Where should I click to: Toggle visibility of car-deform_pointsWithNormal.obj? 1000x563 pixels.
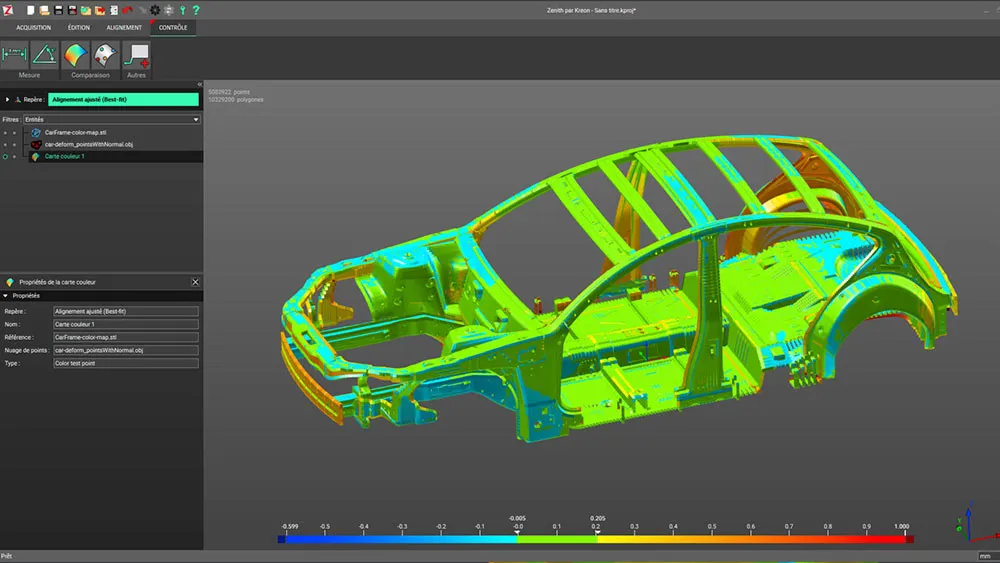click(5, 144)
